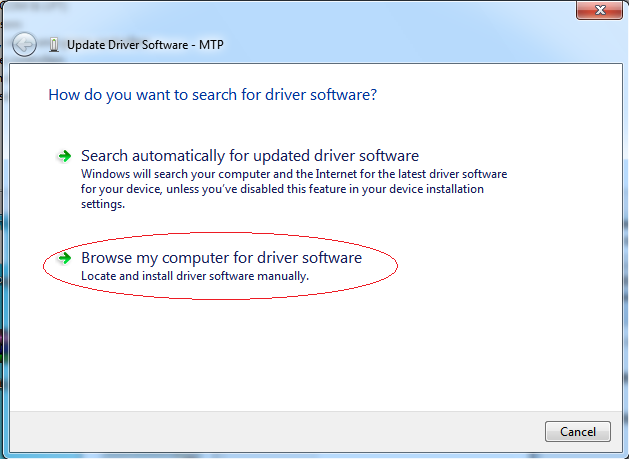629x459 pixels.
Task: Click 'Windows will search your computer' description
Action: coord(294,189)
